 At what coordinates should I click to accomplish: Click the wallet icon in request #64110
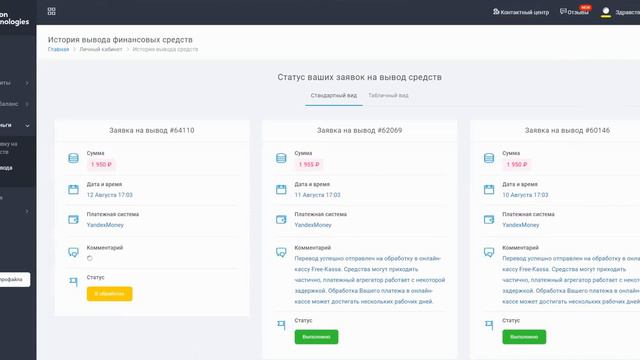[x=73, y=220]
